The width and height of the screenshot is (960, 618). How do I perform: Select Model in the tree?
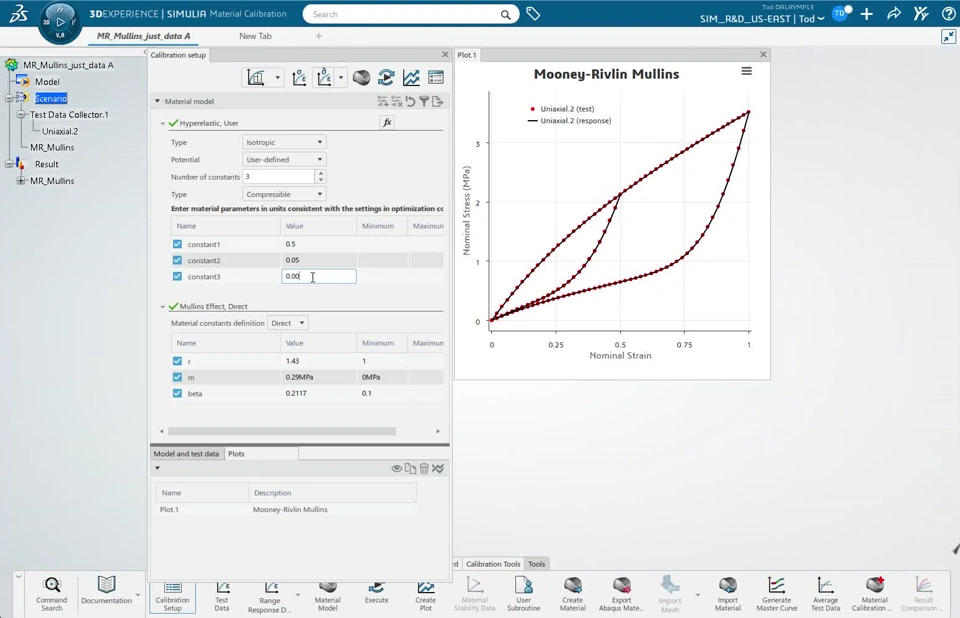(47, 81)
